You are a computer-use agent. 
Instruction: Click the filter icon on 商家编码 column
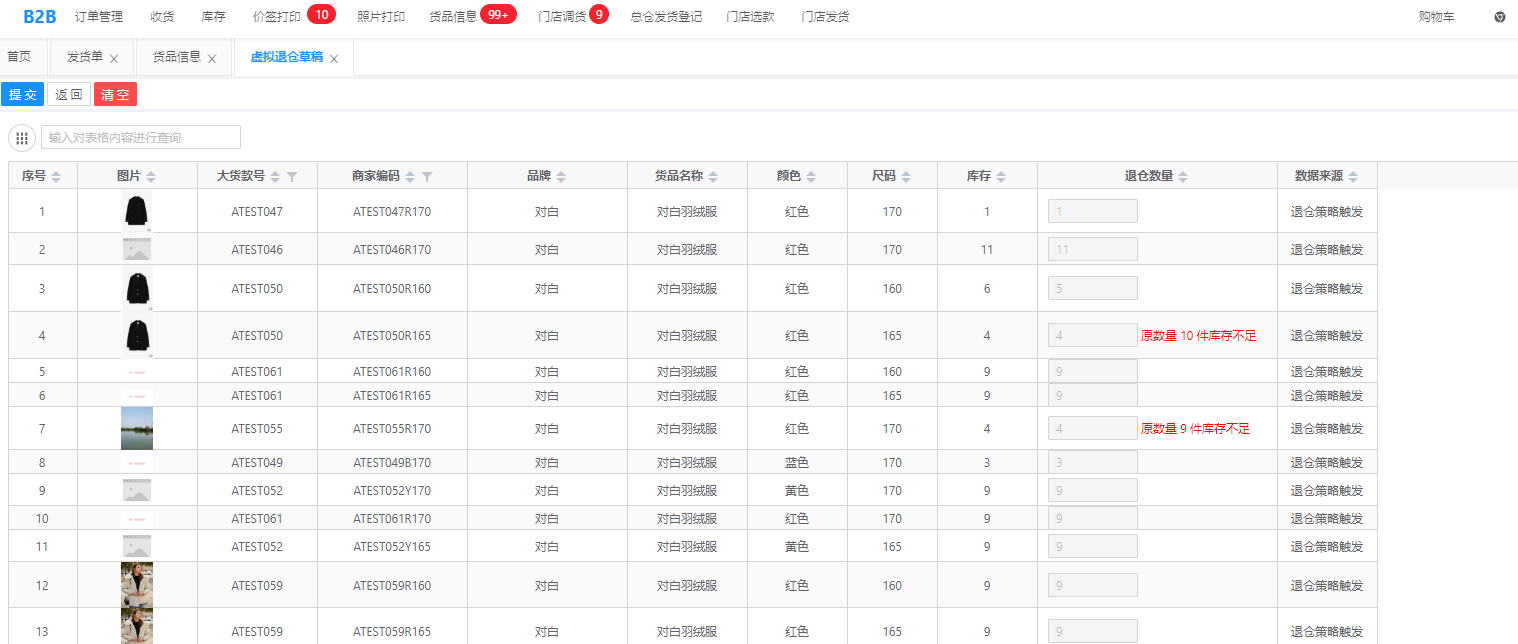427,177
